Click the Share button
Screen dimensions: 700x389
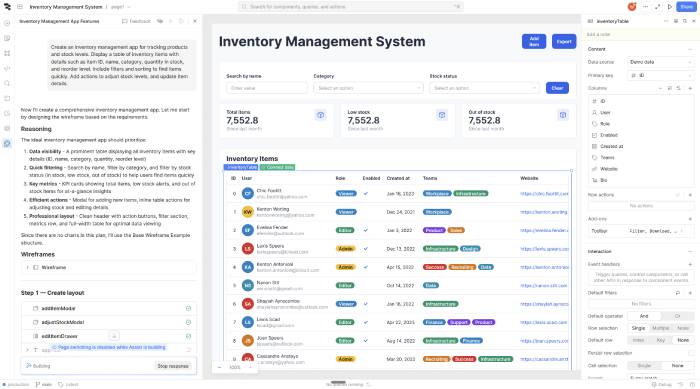click(687, 7)
